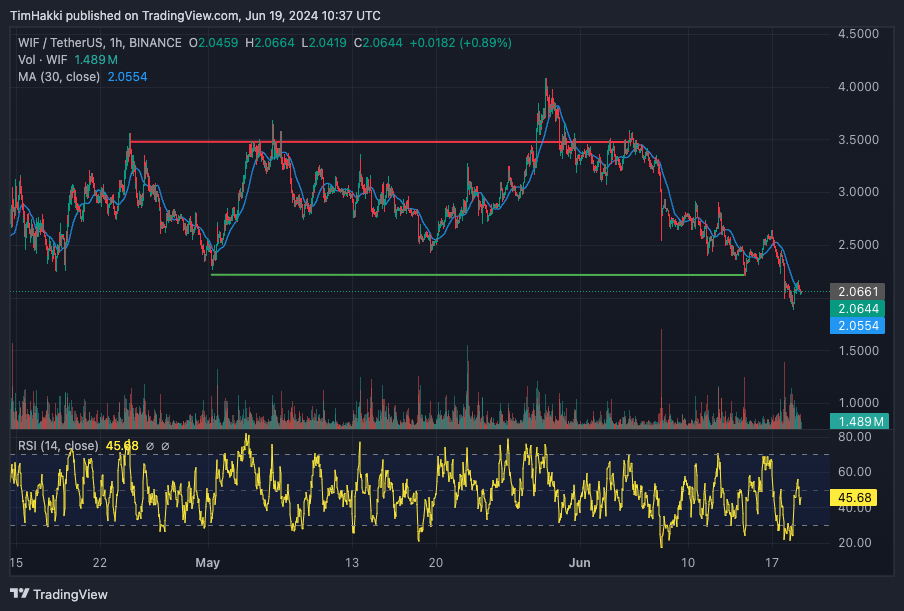The image size is (904, 611).
Task: Click the grey 2.0661 price label
Action: [858, 292]
